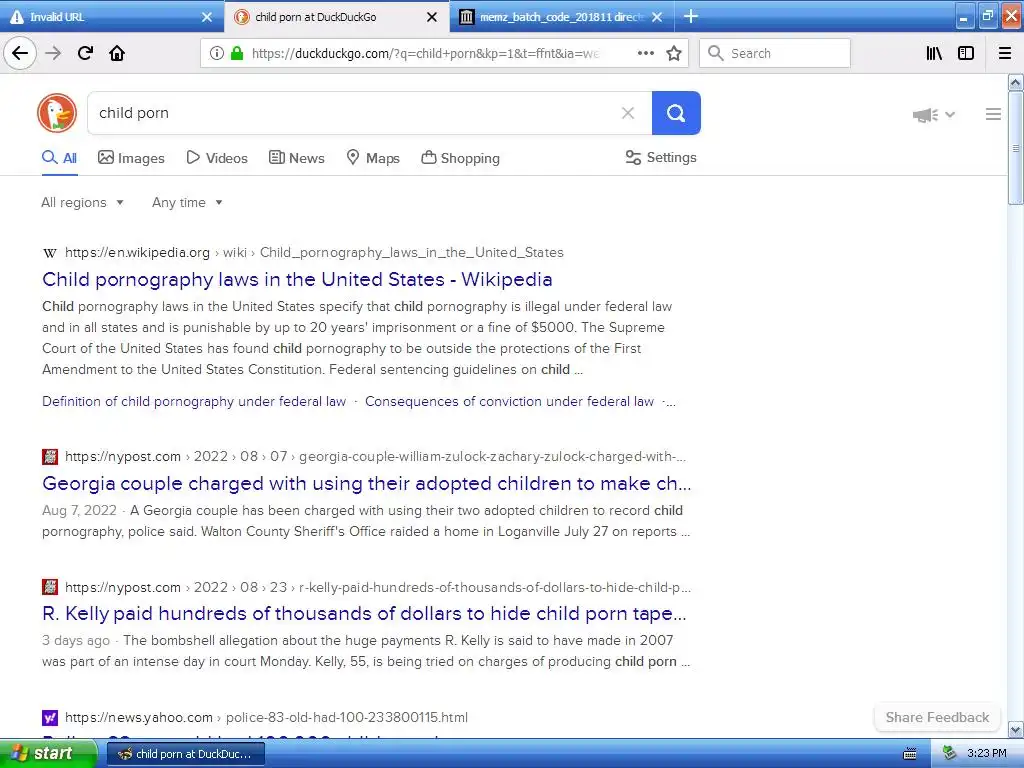Click the scrollbar down arrow
Image resolution: width=1024 pixels, height=768 pixels.
tap(1016, 729)
